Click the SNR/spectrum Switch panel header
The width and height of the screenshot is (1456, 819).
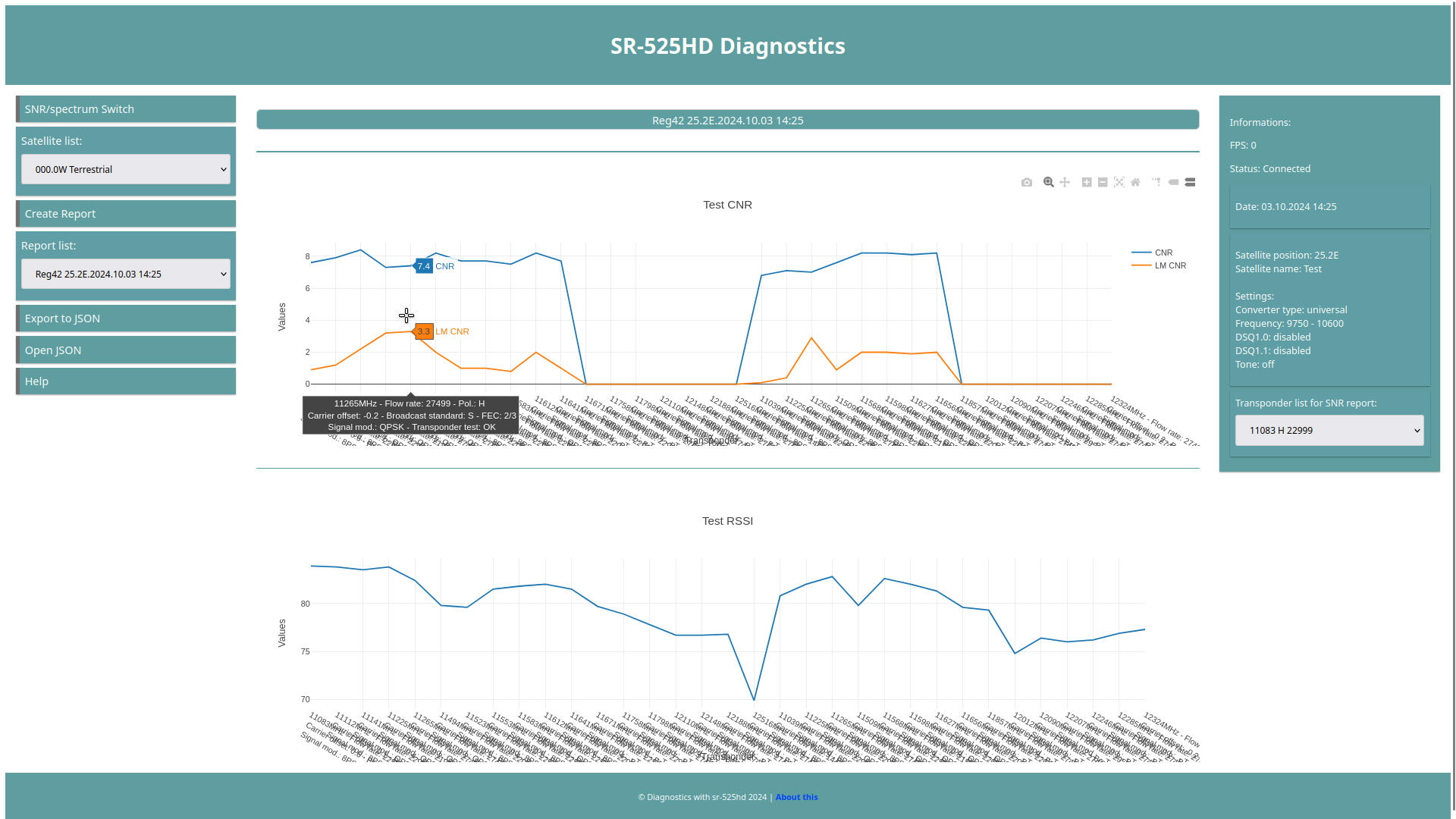click(x=125, y=108)
